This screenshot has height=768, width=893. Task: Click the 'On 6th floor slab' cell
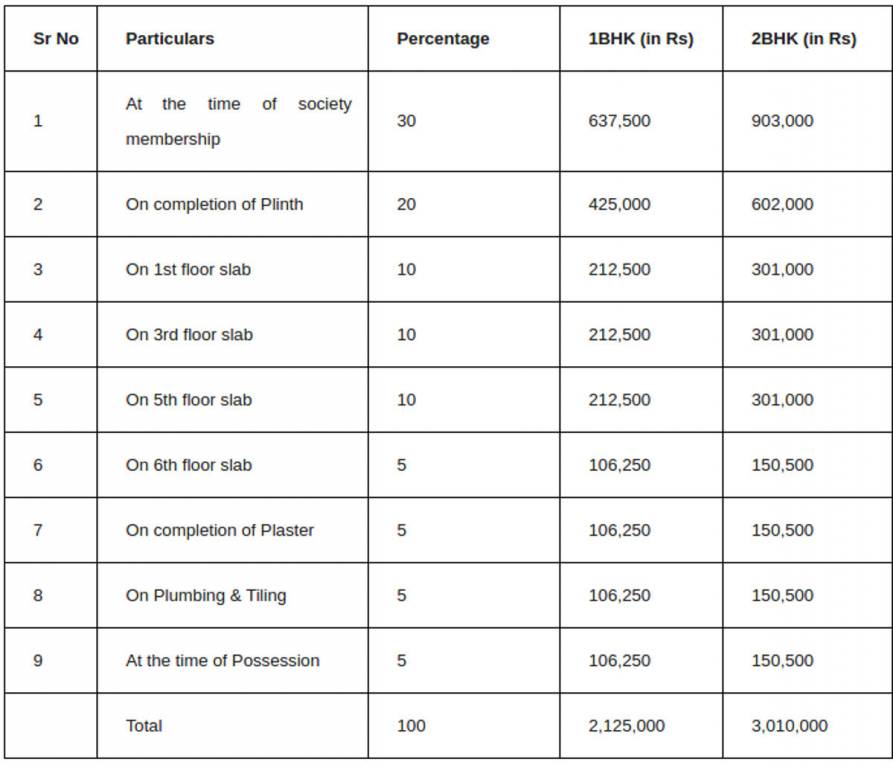(x=232, y=465)
